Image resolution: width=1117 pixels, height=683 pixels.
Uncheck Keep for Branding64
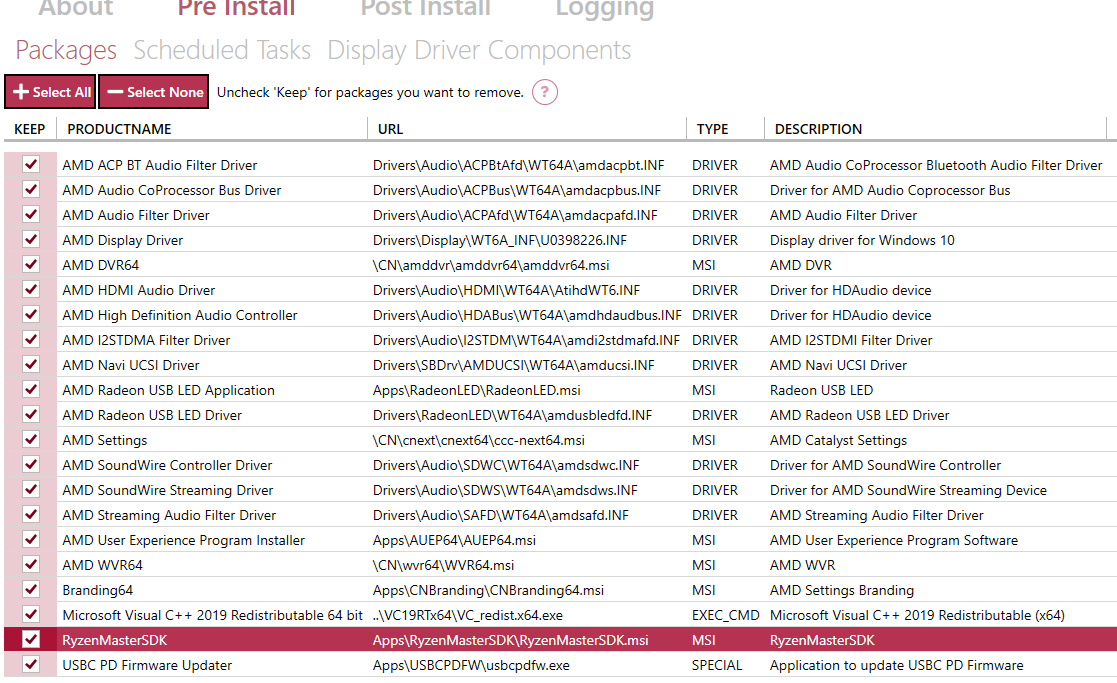coord(31,590)
